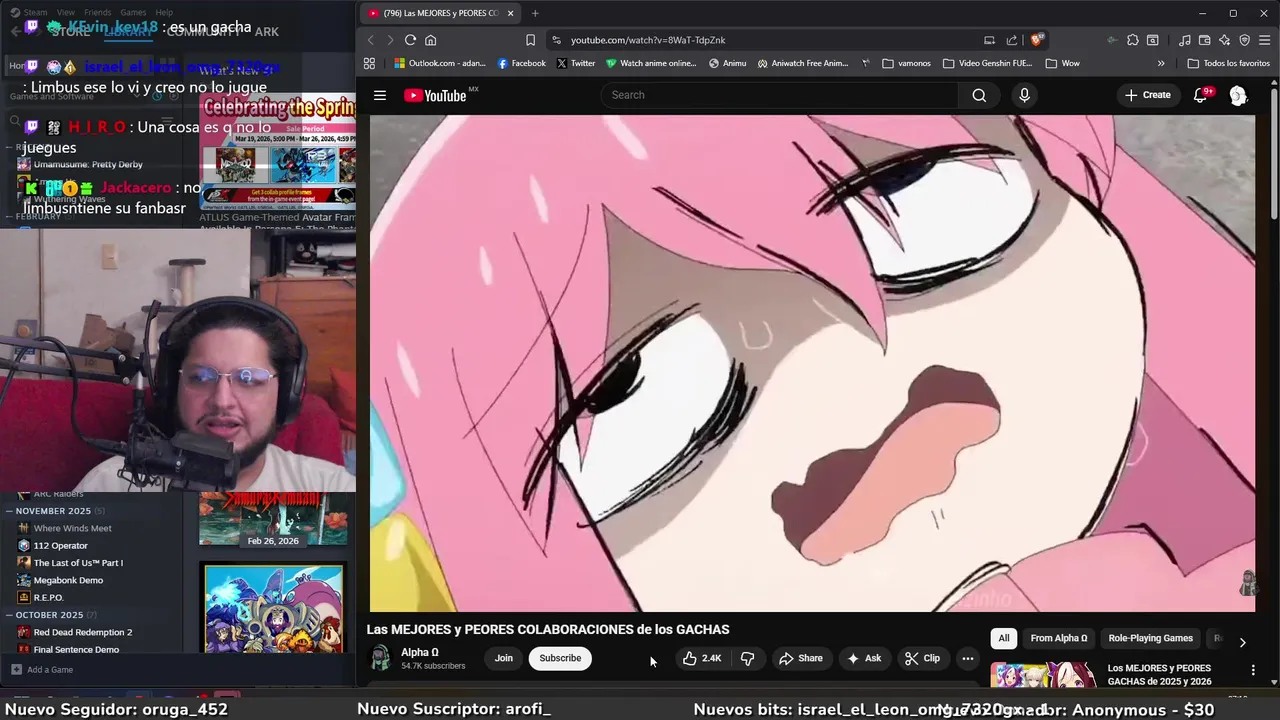The height and width of the screenshot is (720, 1280).
Task: Subscribe to Alpha Ω channel
Action: (560, 658)
